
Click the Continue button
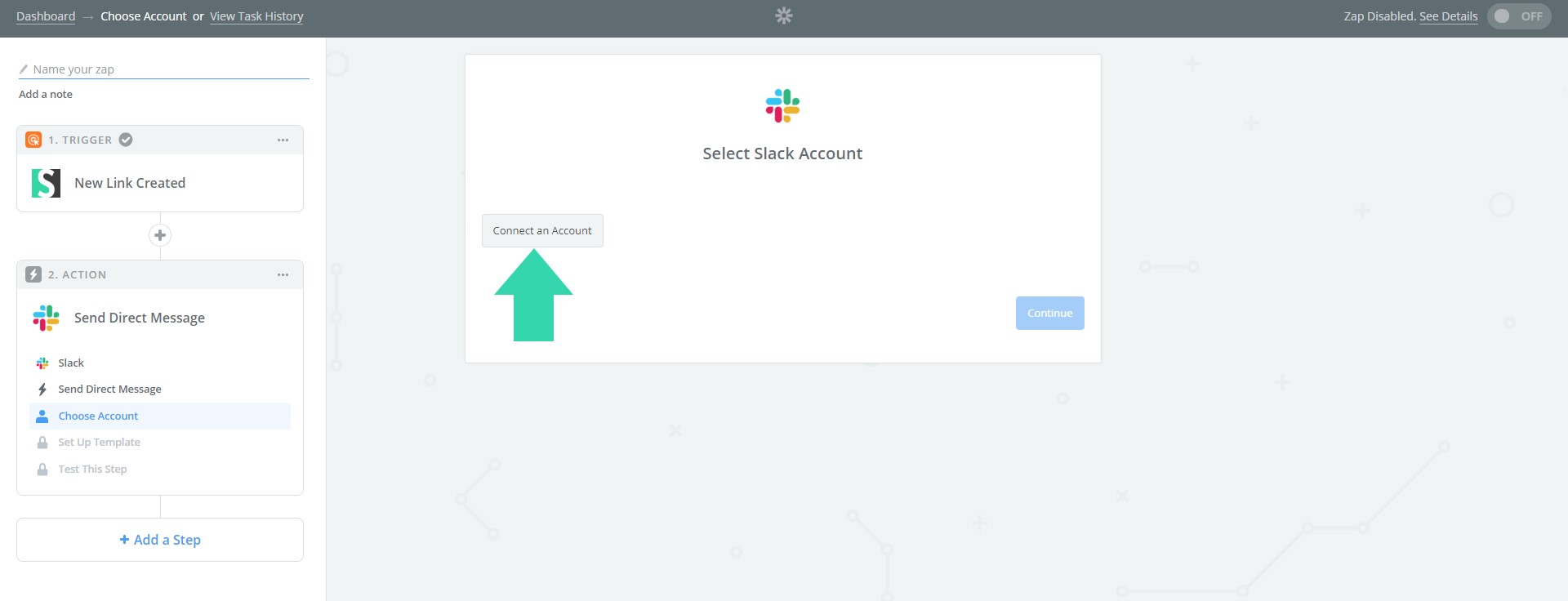point(1049,313)
